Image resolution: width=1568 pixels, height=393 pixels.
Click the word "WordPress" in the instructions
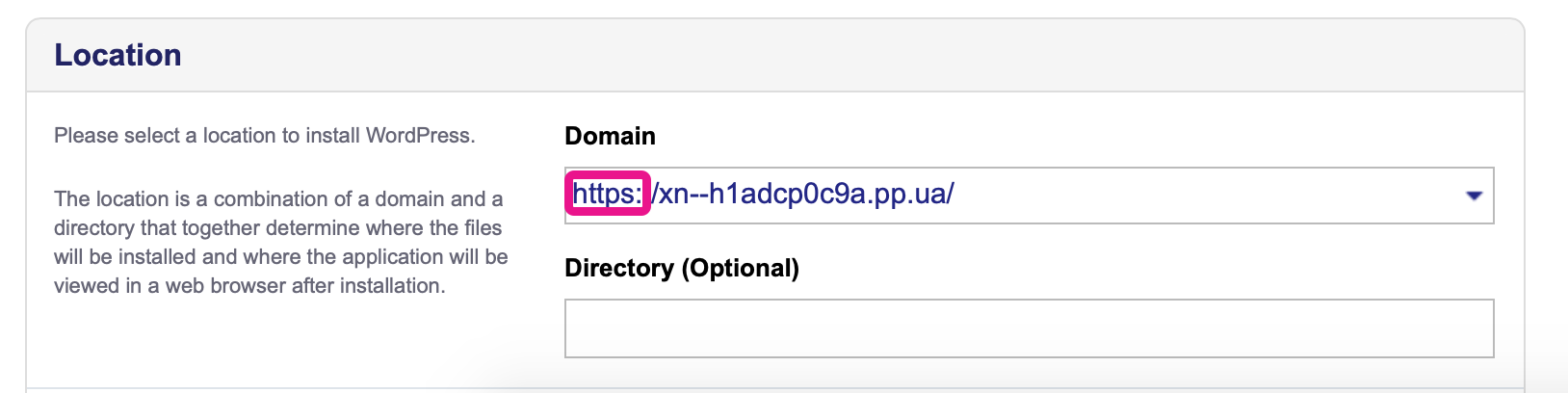[x=417, y=136]
